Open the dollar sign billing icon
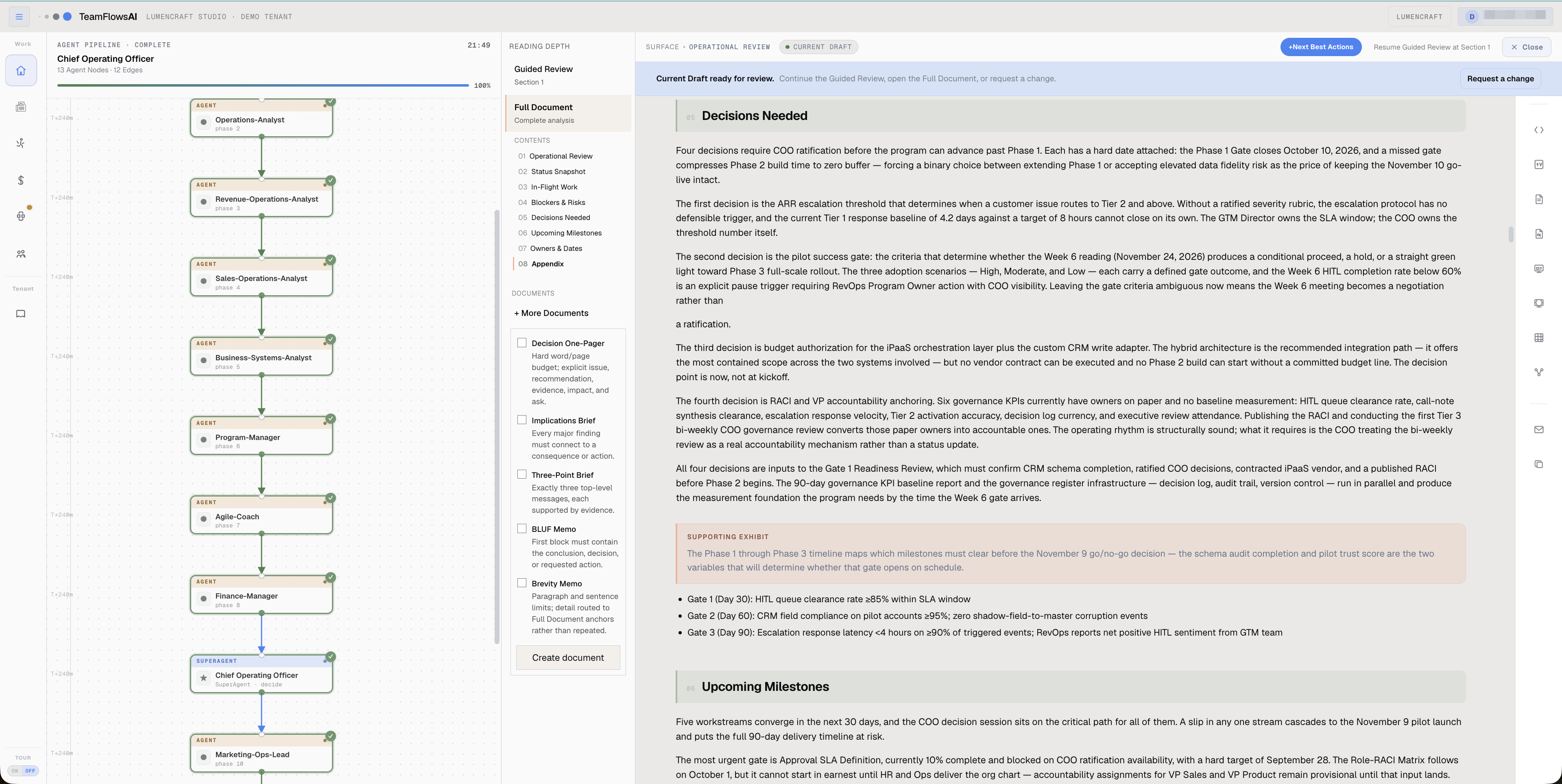This screenshot has height=784, width=1562. [21, 180]
